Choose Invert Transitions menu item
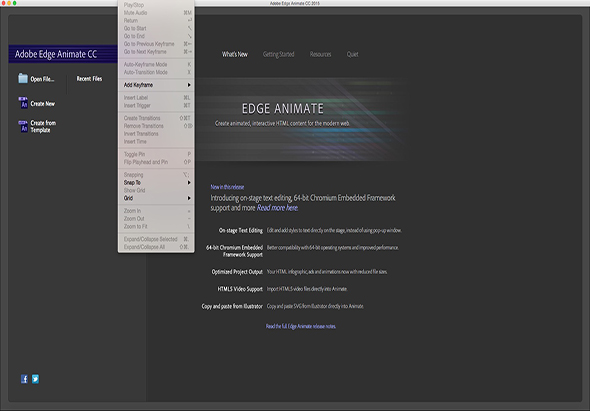Viewport: 590px width, 411px height. pos(156,134)
